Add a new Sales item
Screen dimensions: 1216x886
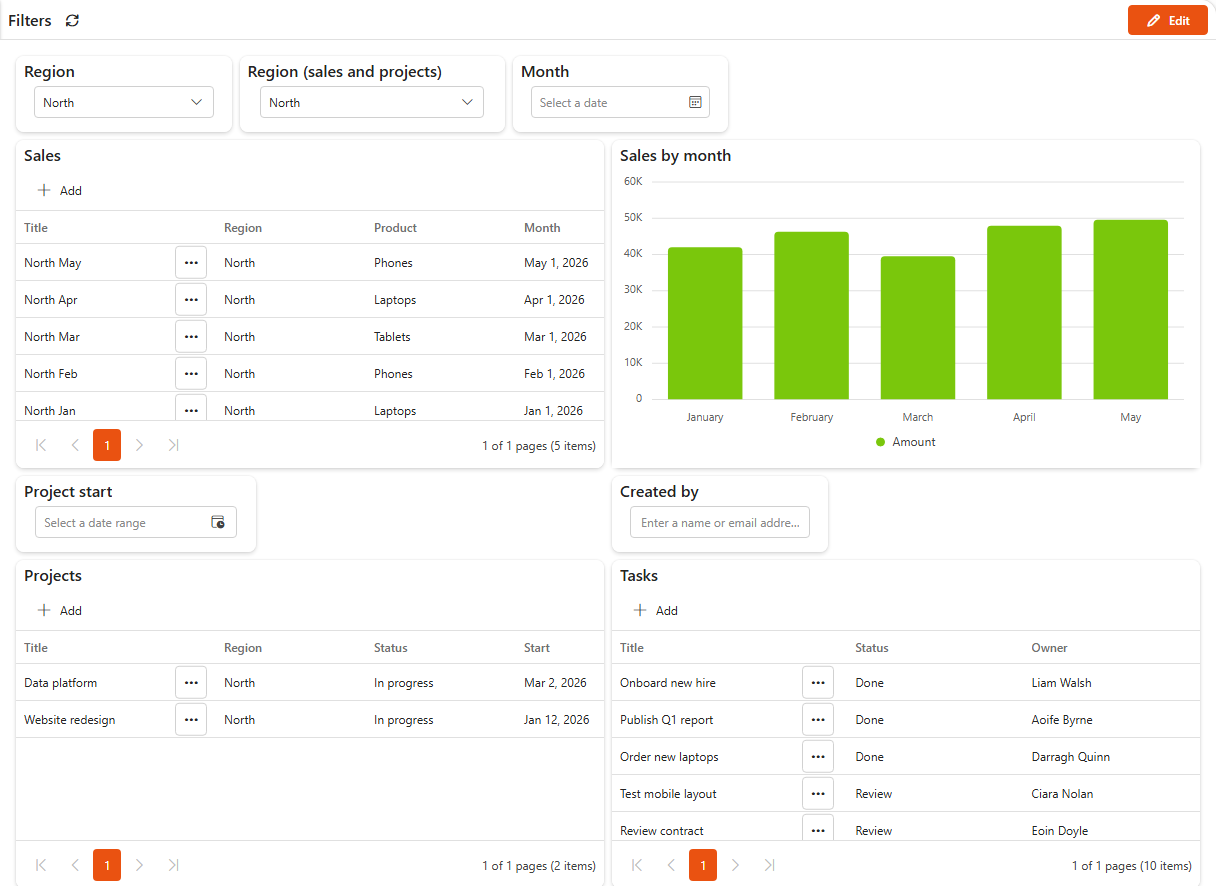[60, 190]
